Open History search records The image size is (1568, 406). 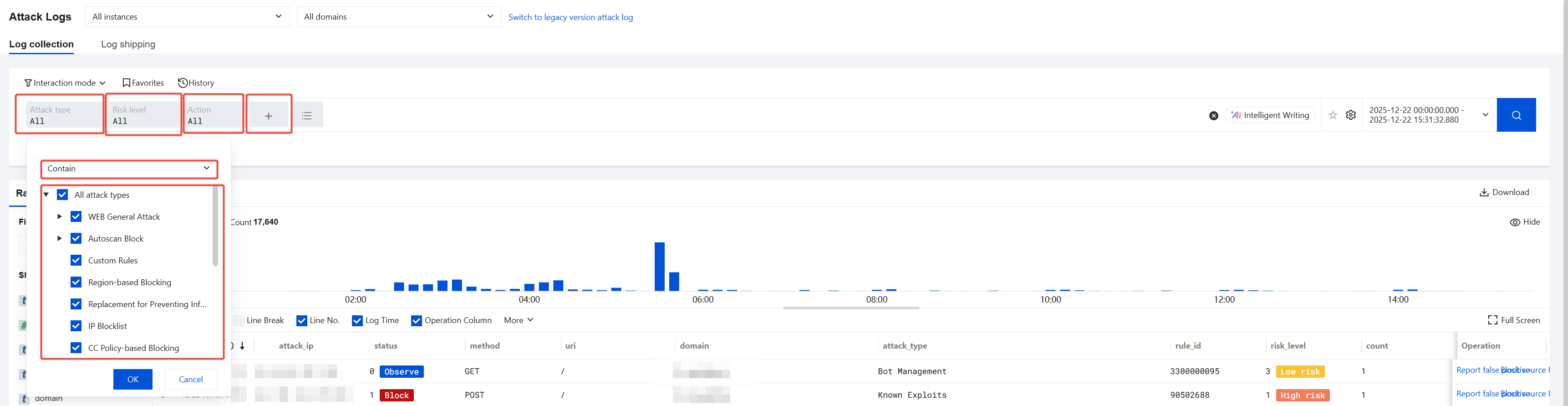tap(196, 83)
